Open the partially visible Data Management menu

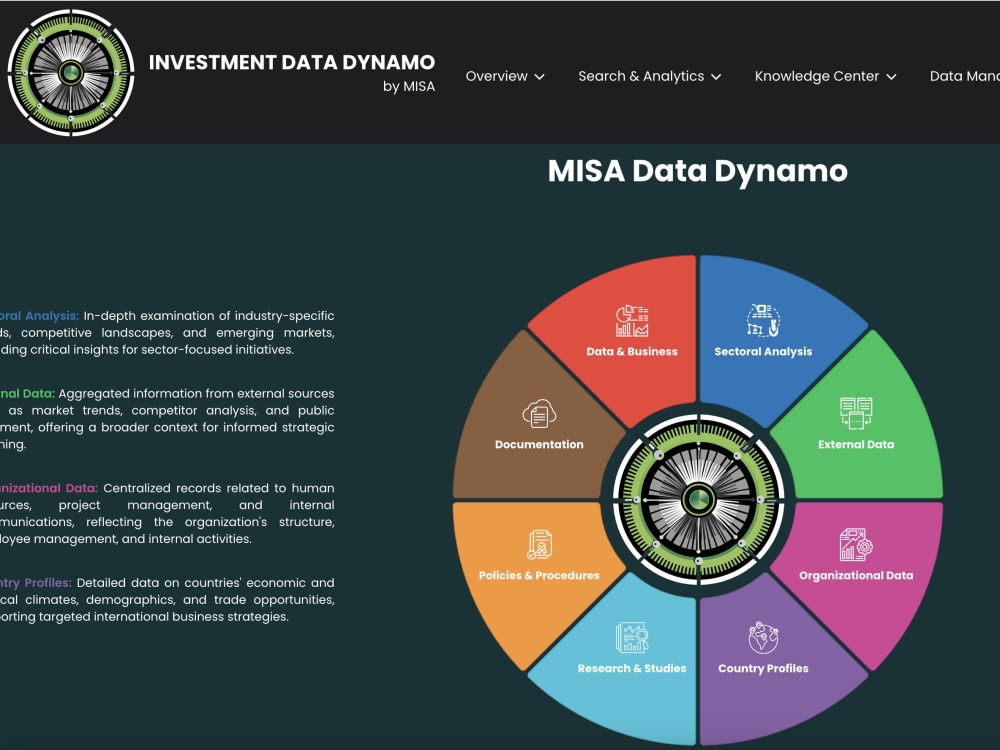(964, 76)
